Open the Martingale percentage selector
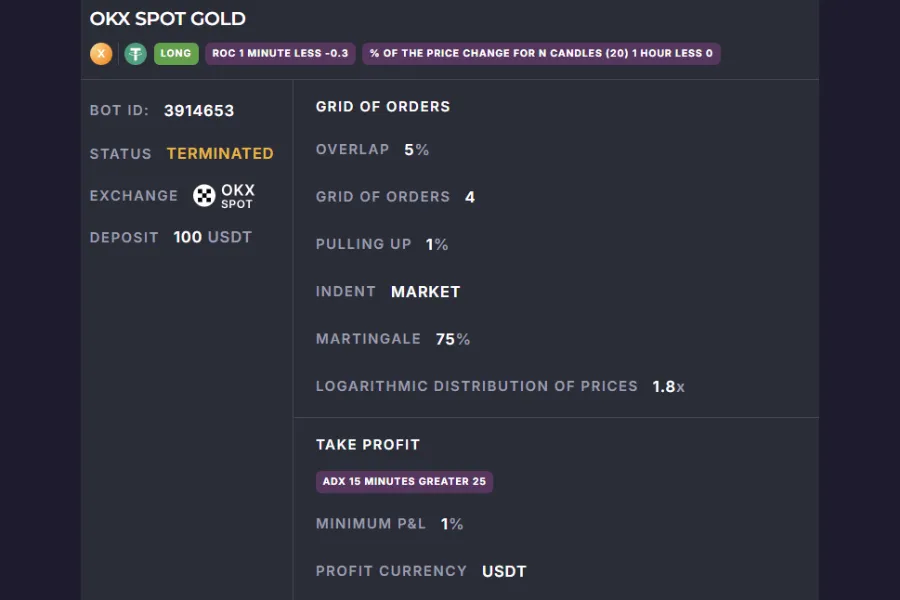Screen dimensions: 900x600 coord(453,338)
